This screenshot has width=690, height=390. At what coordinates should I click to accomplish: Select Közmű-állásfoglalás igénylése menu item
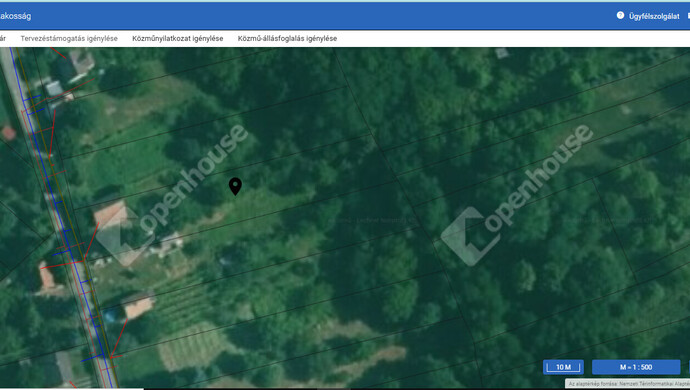pyautogui.click(x=287, y=38)
